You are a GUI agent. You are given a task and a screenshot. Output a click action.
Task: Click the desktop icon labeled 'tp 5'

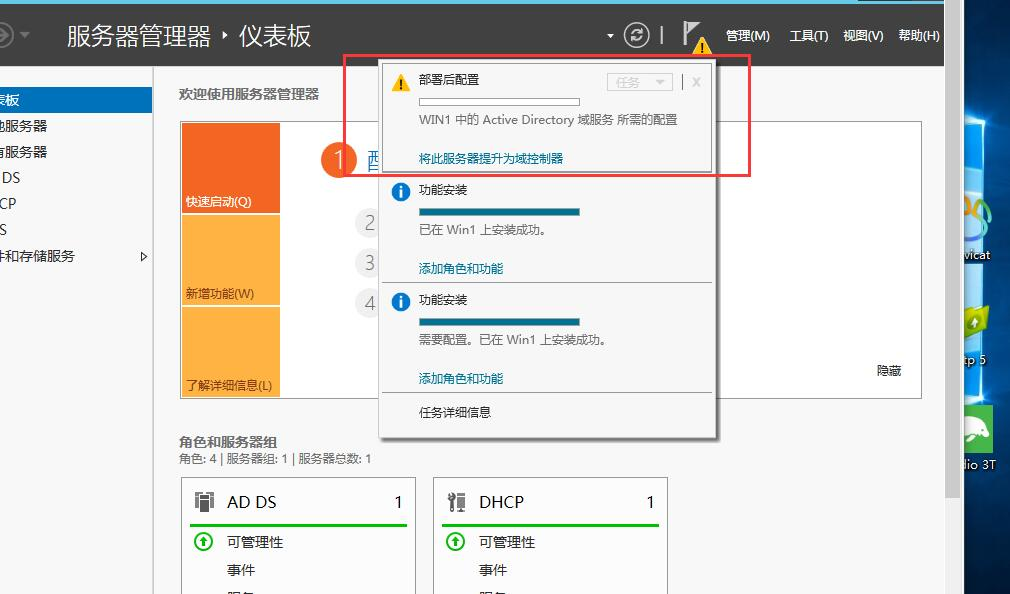(x=975, y=335)
